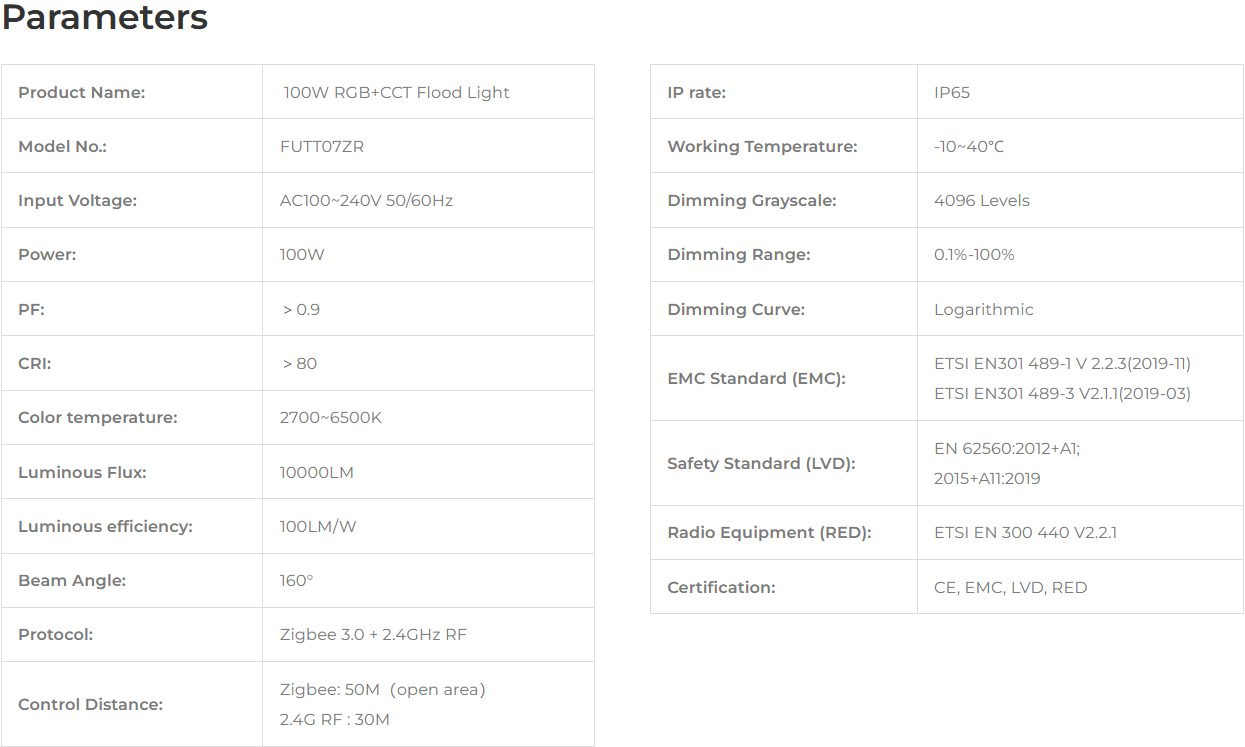The height and width of the screenshot is (747, 1245).
Task: Click the IP65 rating value
Action: pos(952,92)
